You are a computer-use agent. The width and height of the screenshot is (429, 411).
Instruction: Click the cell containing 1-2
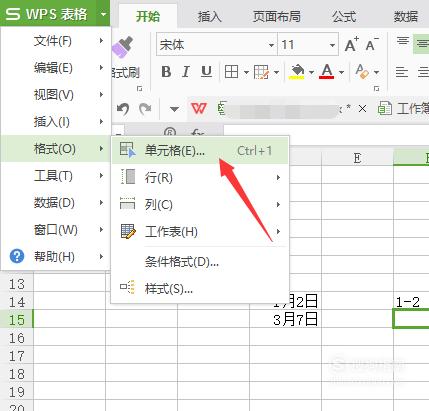pos(411,301)
